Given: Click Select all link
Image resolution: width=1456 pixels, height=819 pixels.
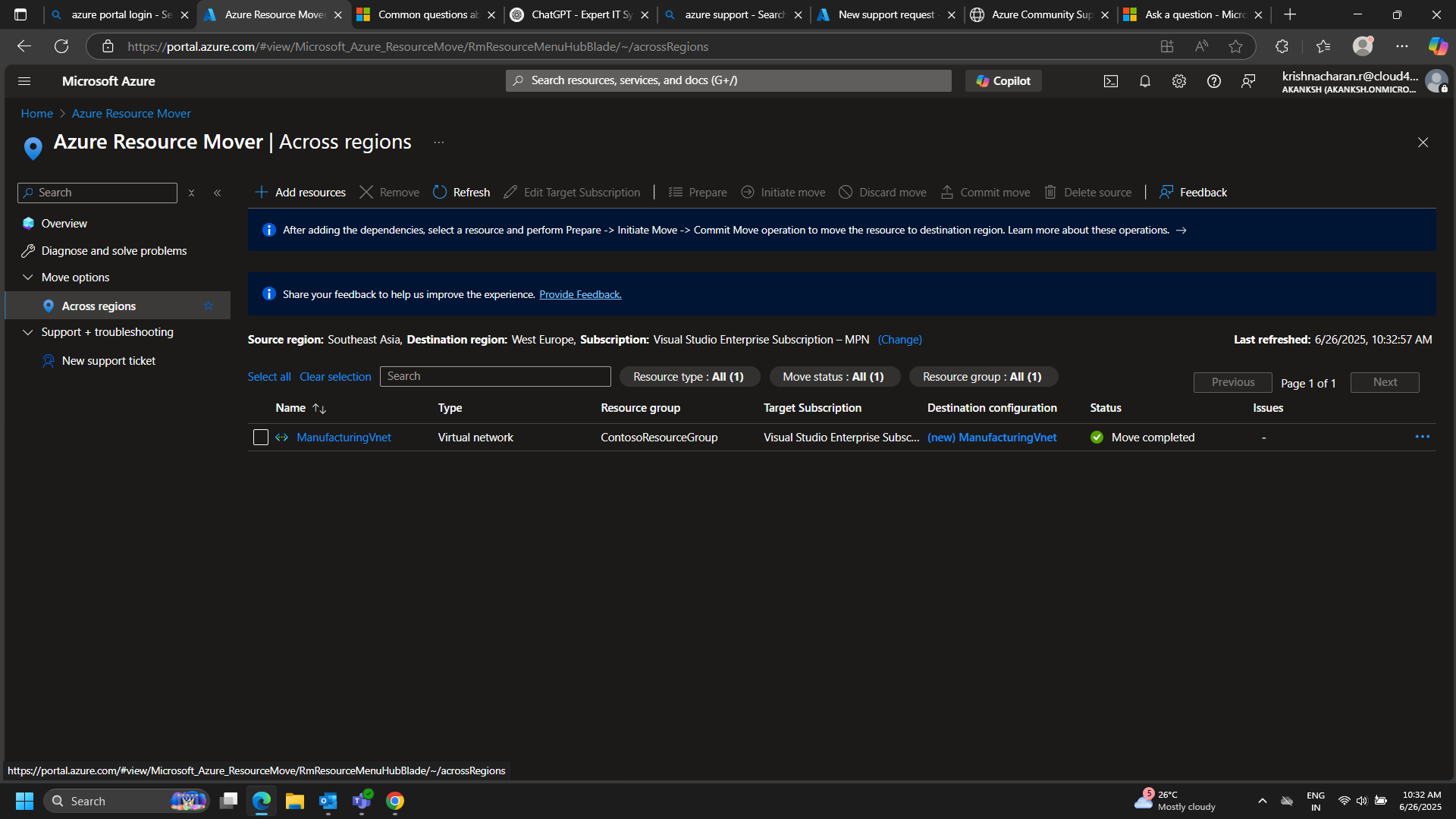Looking at the screenshot, I should tap(269, 377).
